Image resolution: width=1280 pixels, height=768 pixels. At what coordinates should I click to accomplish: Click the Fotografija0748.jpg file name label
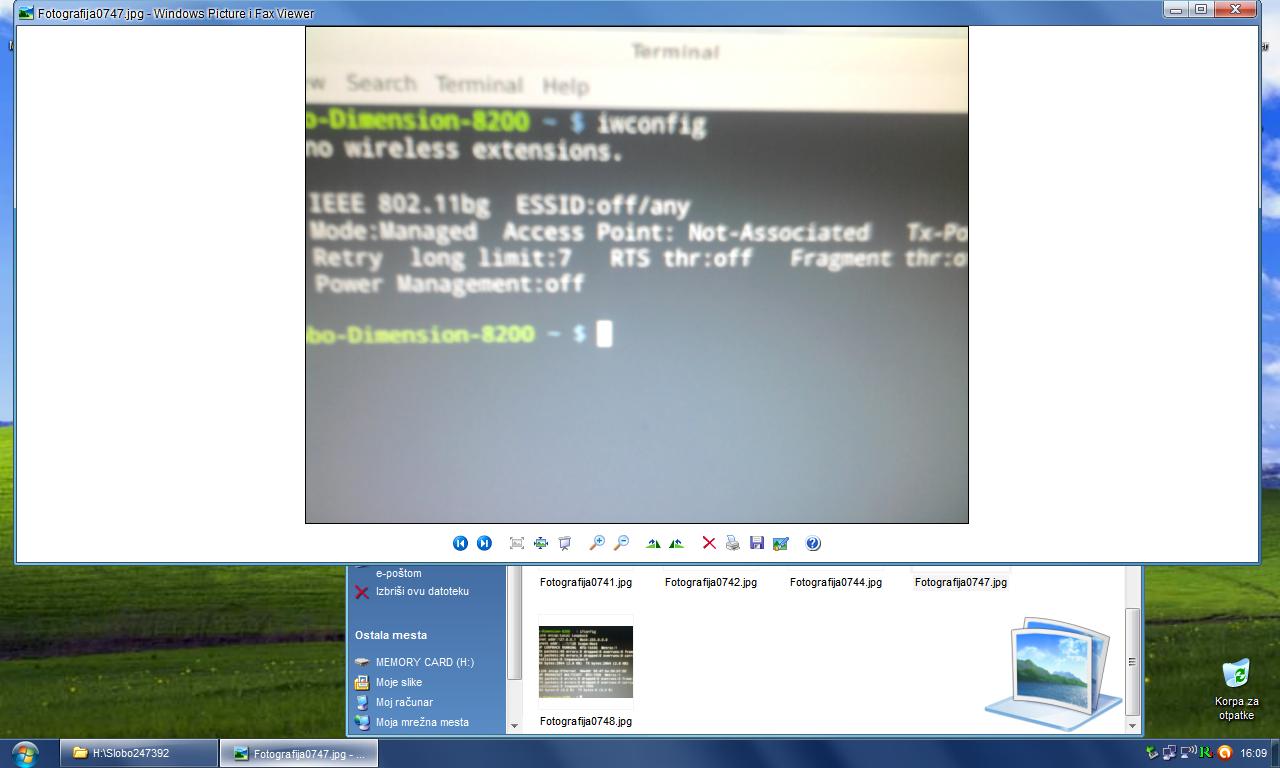tap(586, 721)
